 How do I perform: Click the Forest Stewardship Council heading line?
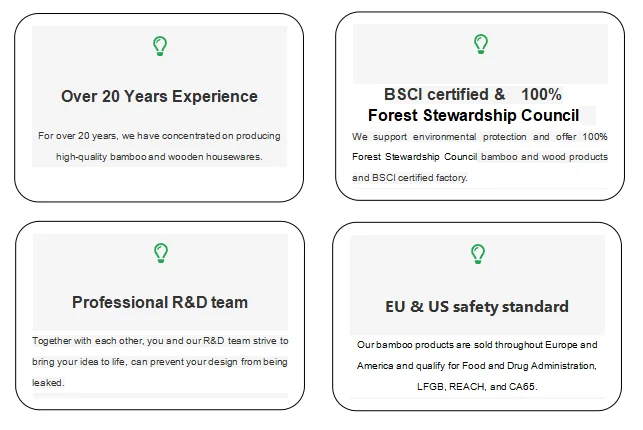[474, 115]
